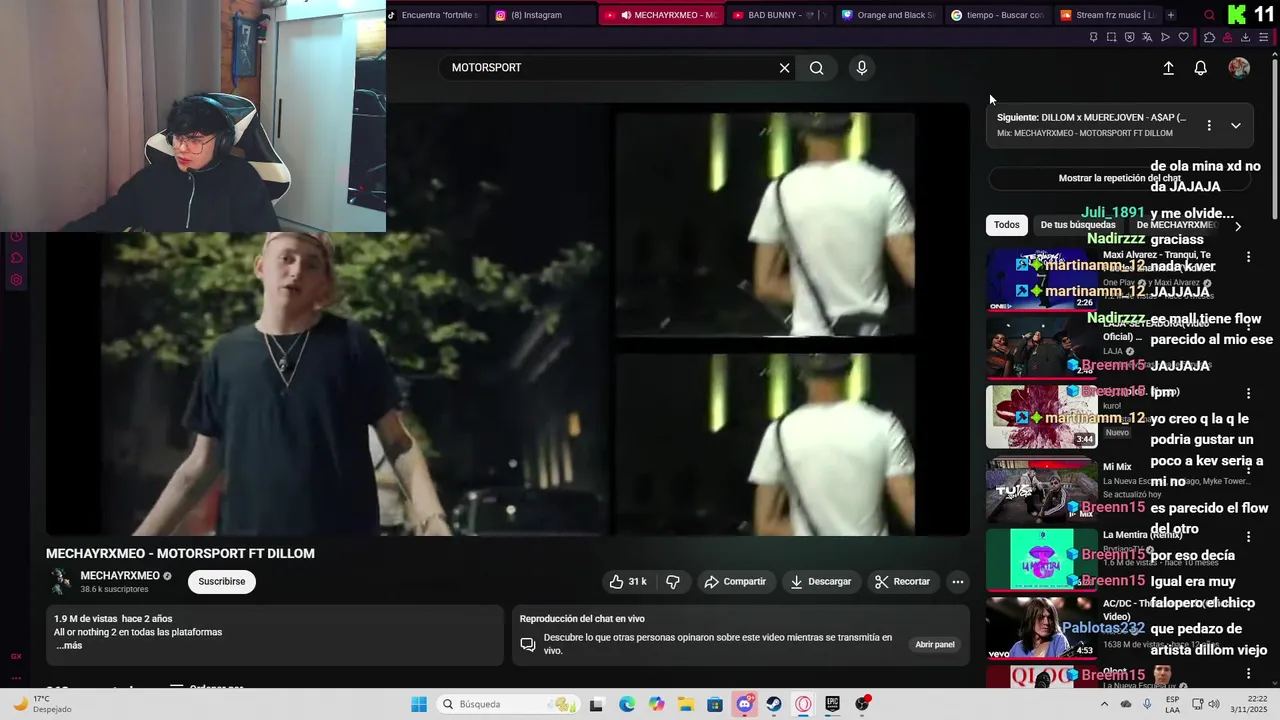Click Recortar to clip the video
The width and height of the screenshot is (1280, 720).
[902, 581]
